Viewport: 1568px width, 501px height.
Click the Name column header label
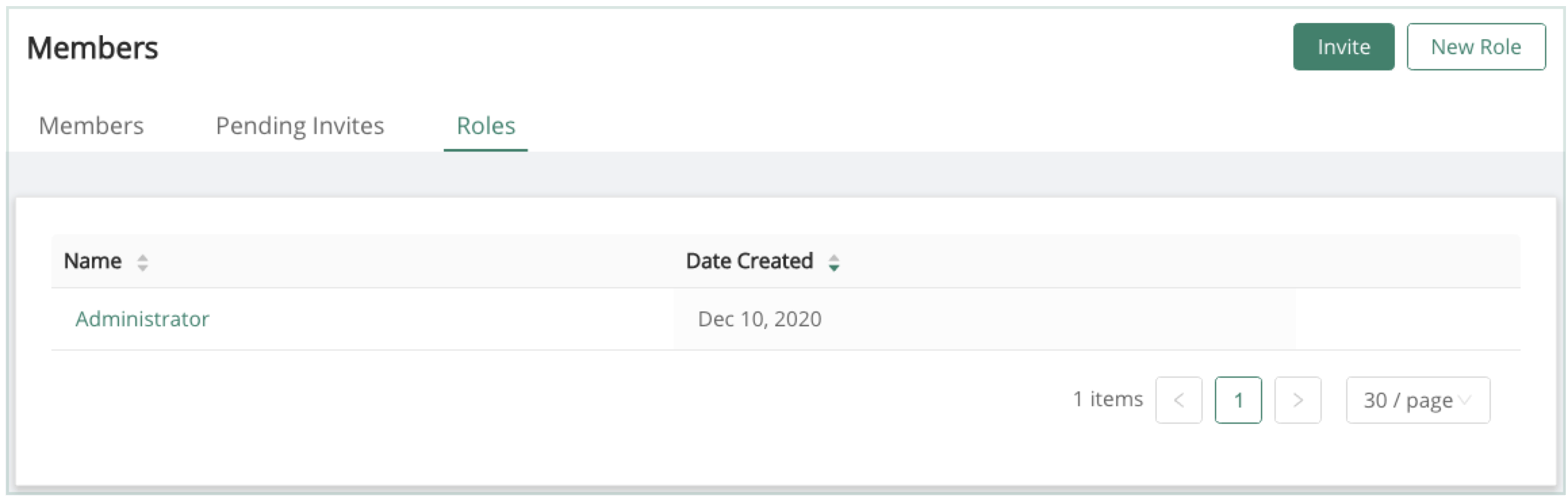pos(93,261)
